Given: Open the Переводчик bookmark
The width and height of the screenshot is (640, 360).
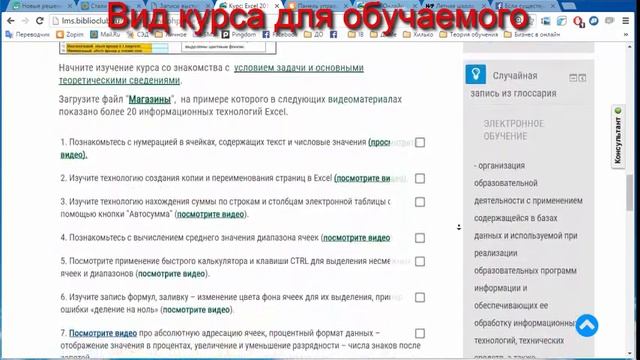Looking at the screenshot, I should click(27, 35).
